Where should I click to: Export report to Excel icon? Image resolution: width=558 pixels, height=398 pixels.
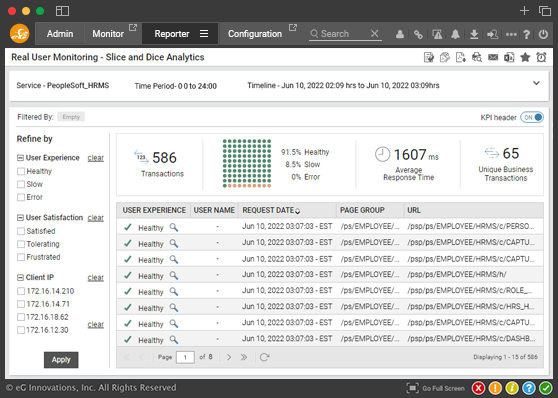509,57
